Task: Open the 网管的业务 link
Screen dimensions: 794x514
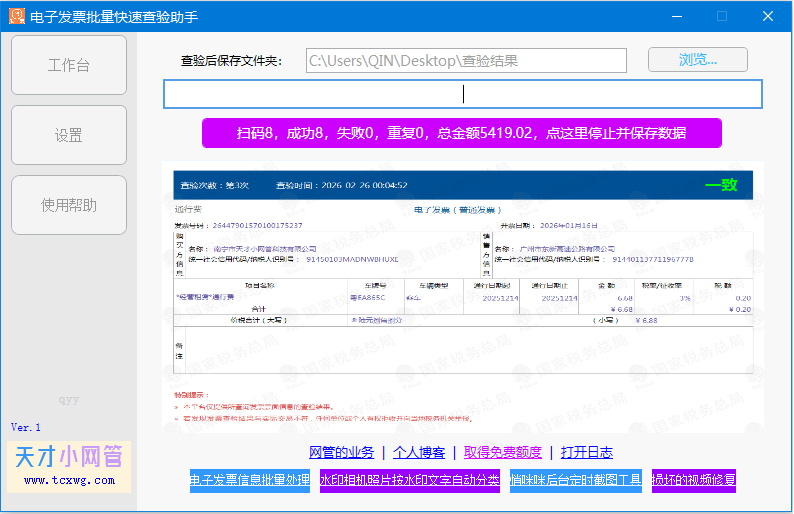Action: 341,452
